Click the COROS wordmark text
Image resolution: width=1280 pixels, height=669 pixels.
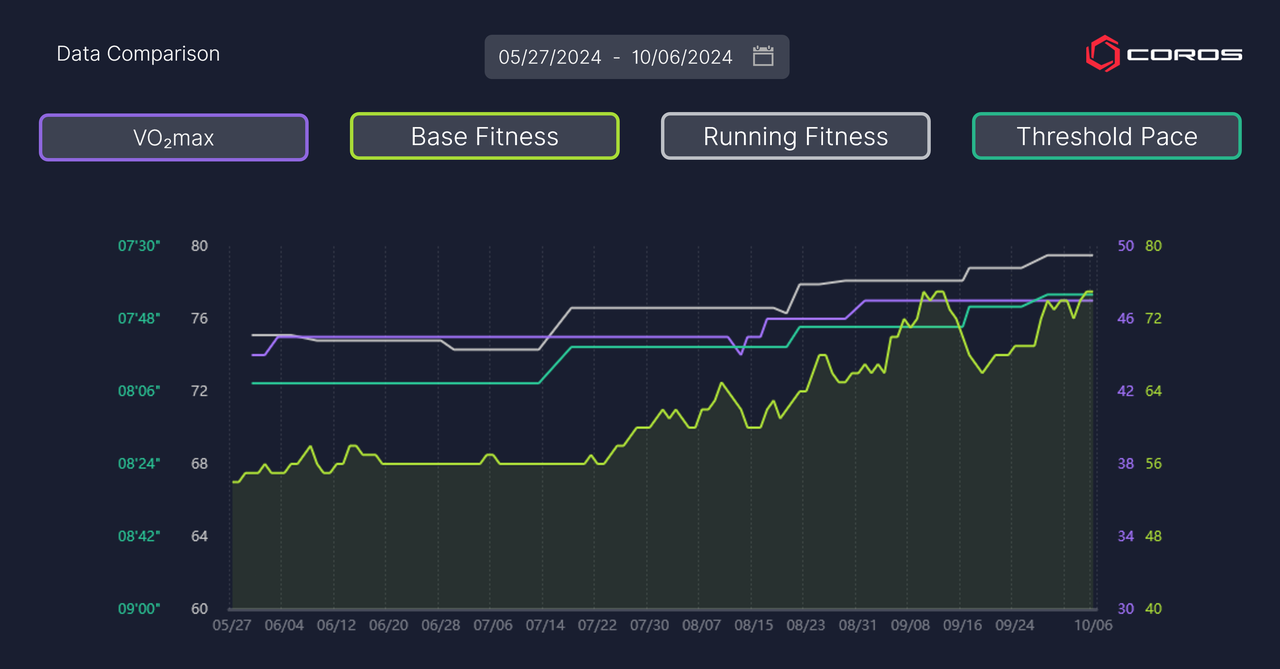click(1184, 55)
